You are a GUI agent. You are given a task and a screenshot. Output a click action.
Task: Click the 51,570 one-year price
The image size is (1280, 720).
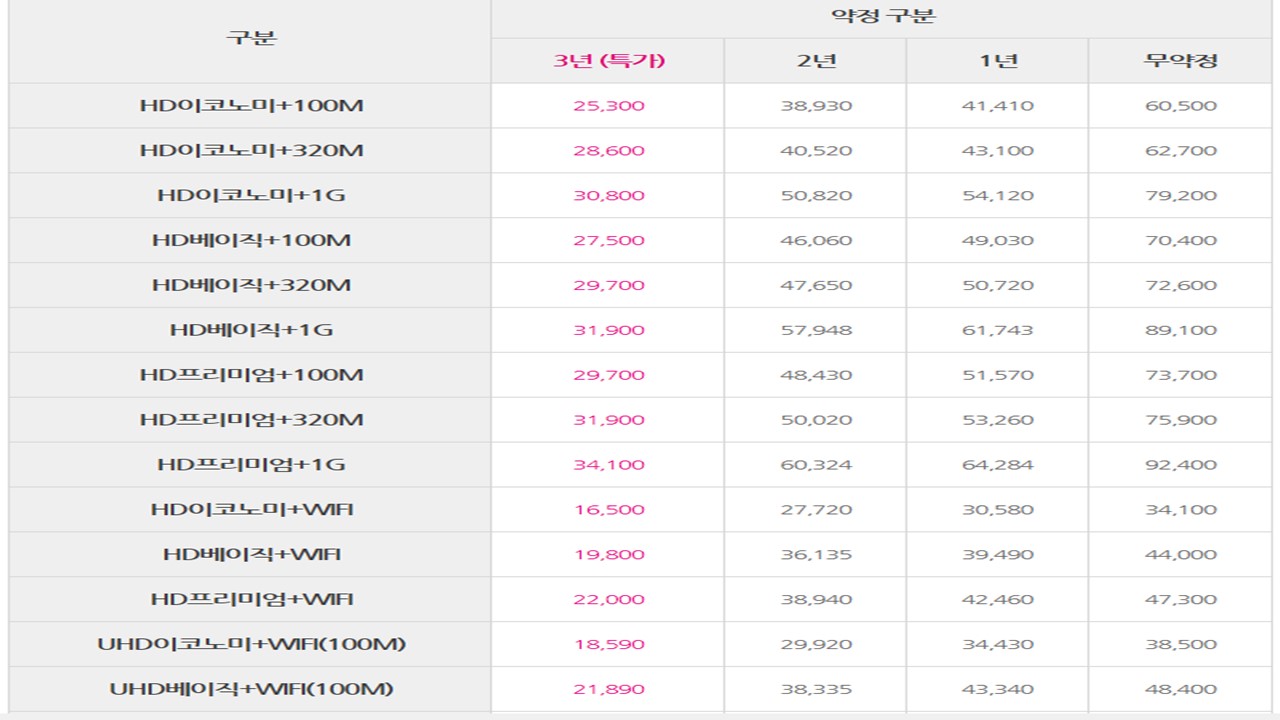pos(998,375)
